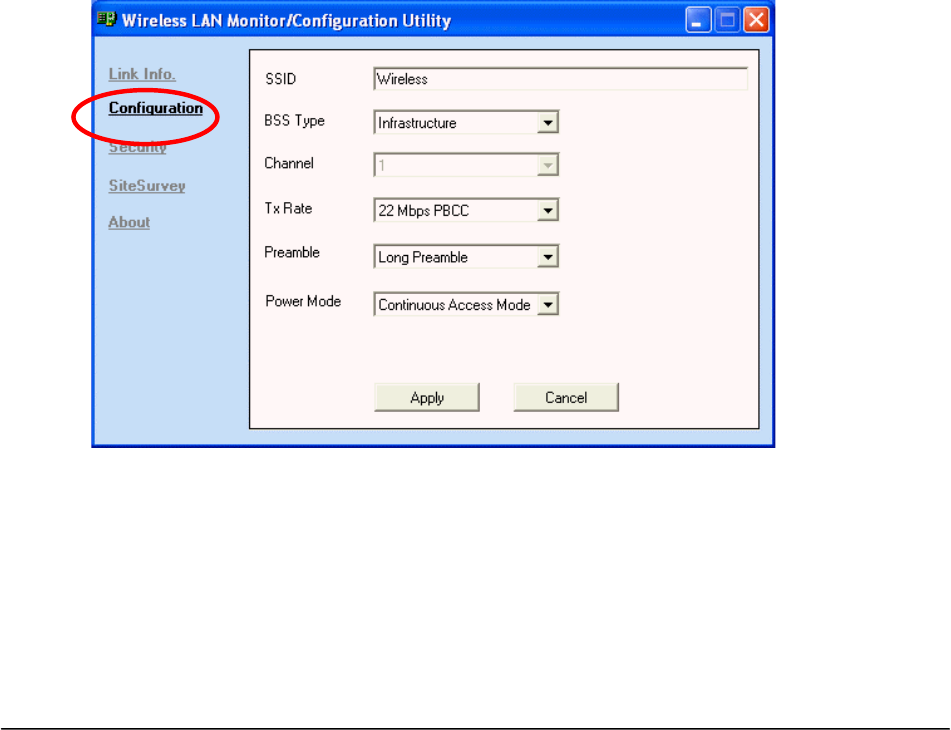Click the Power Mode label
The height and width of the screenshot is (730, 951).
[x=303, y=301]
